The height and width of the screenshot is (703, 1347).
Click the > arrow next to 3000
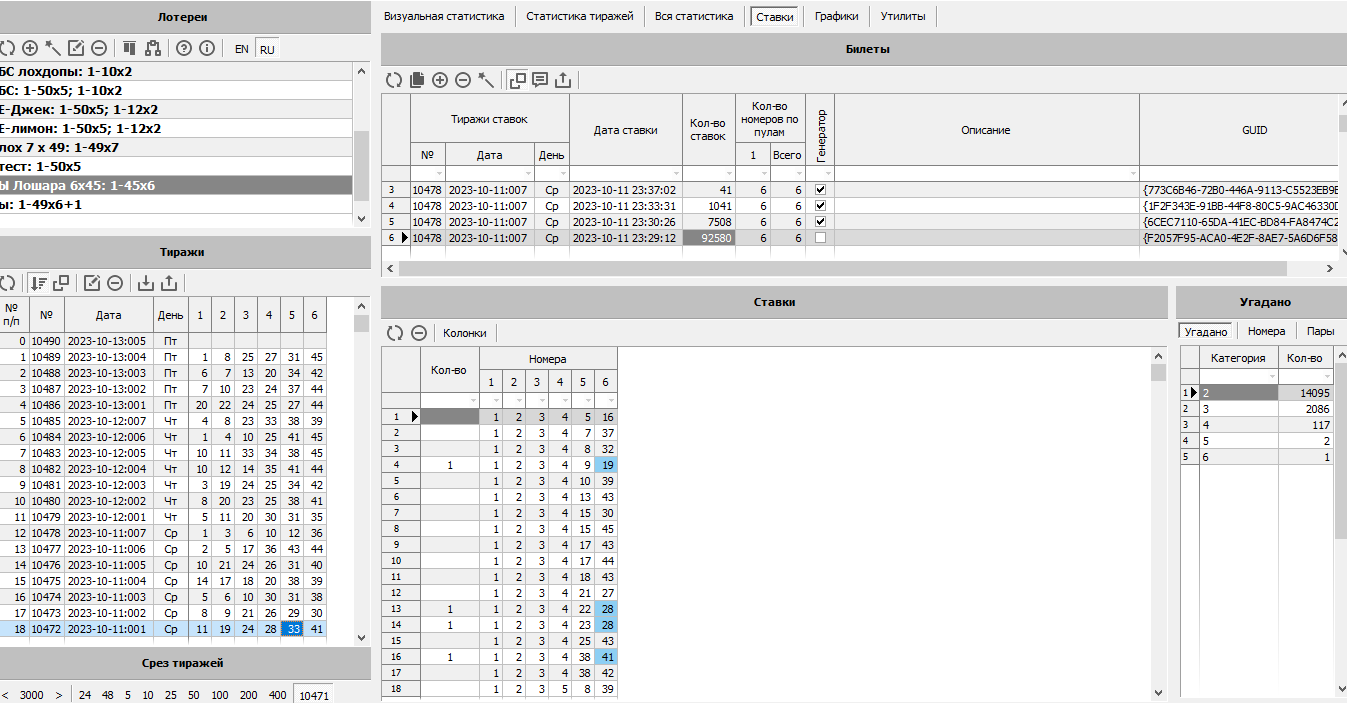pos(59,695)
